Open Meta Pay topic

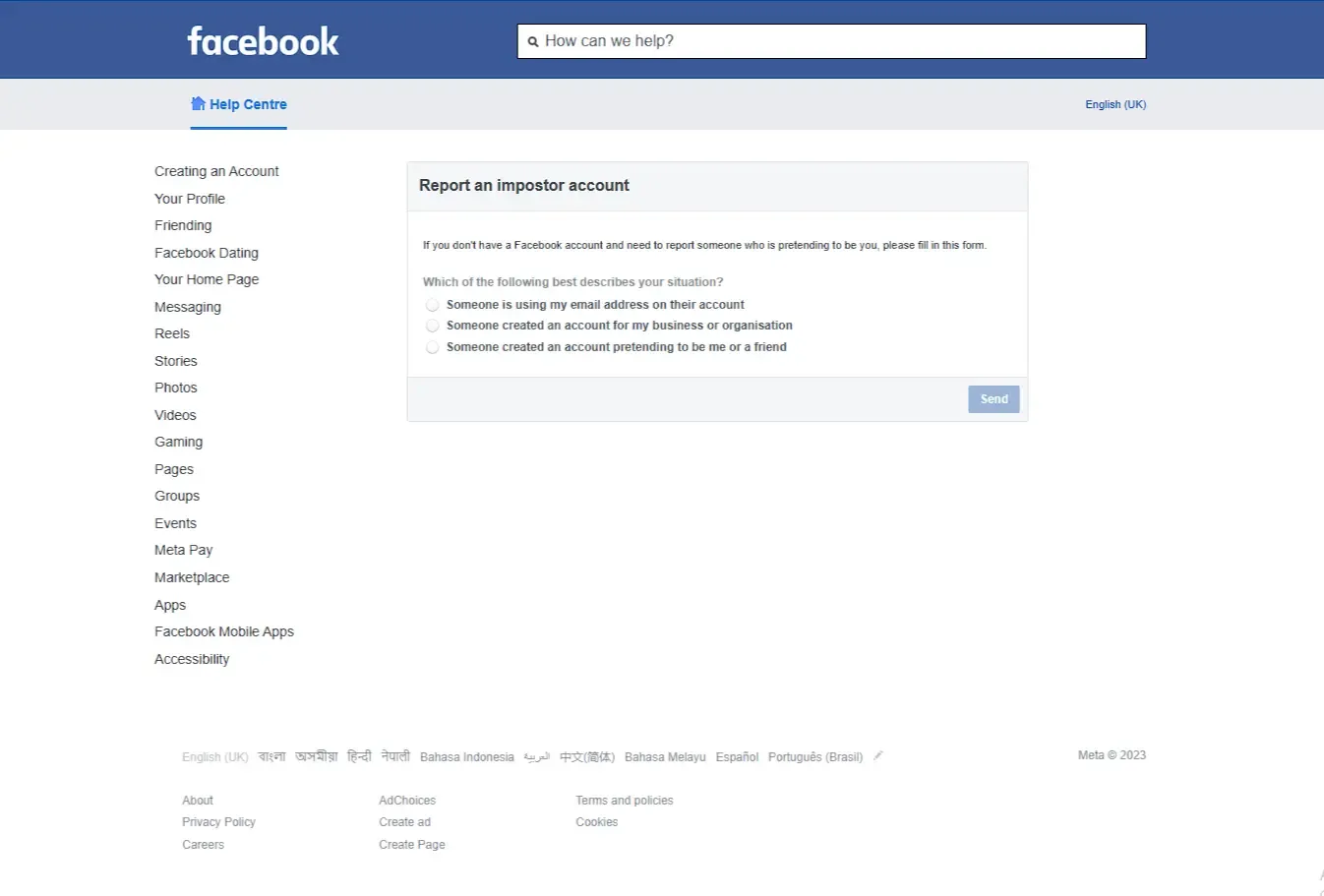point(184,550)
